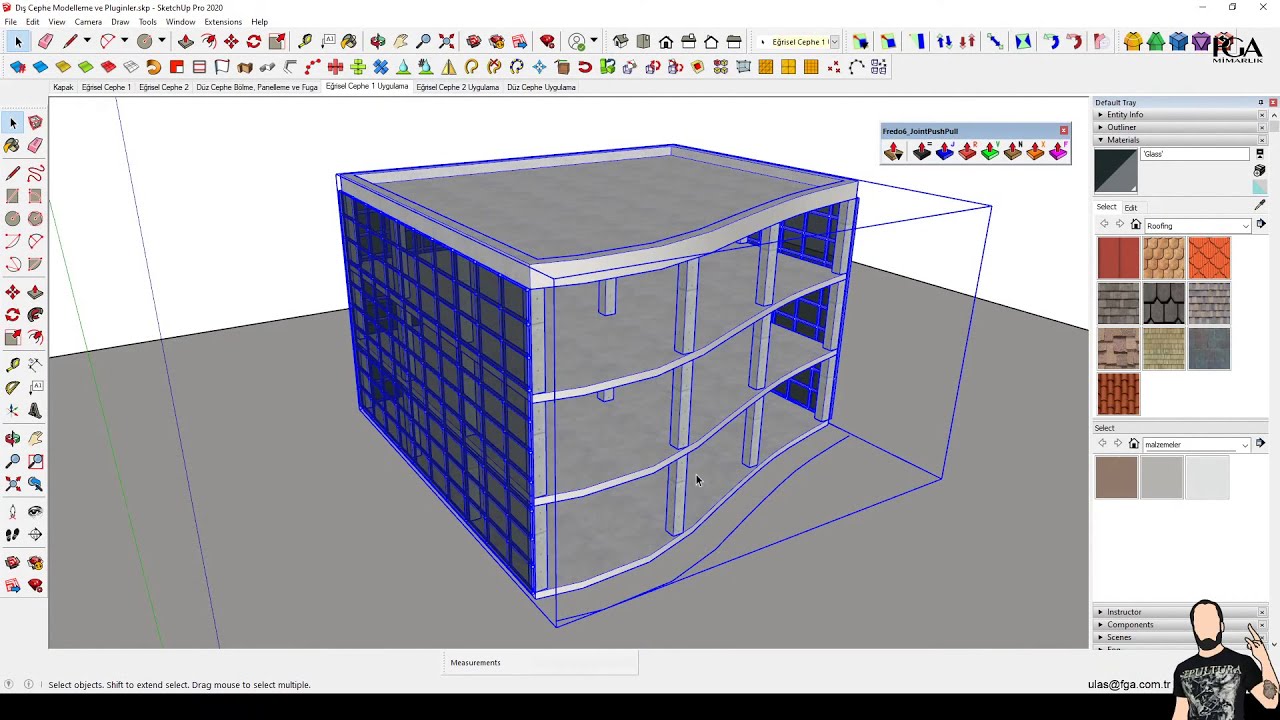Screen dimensions: 1280x720
Task: Choose the Move tool in top toolbar
Action: tap(231, 41)
